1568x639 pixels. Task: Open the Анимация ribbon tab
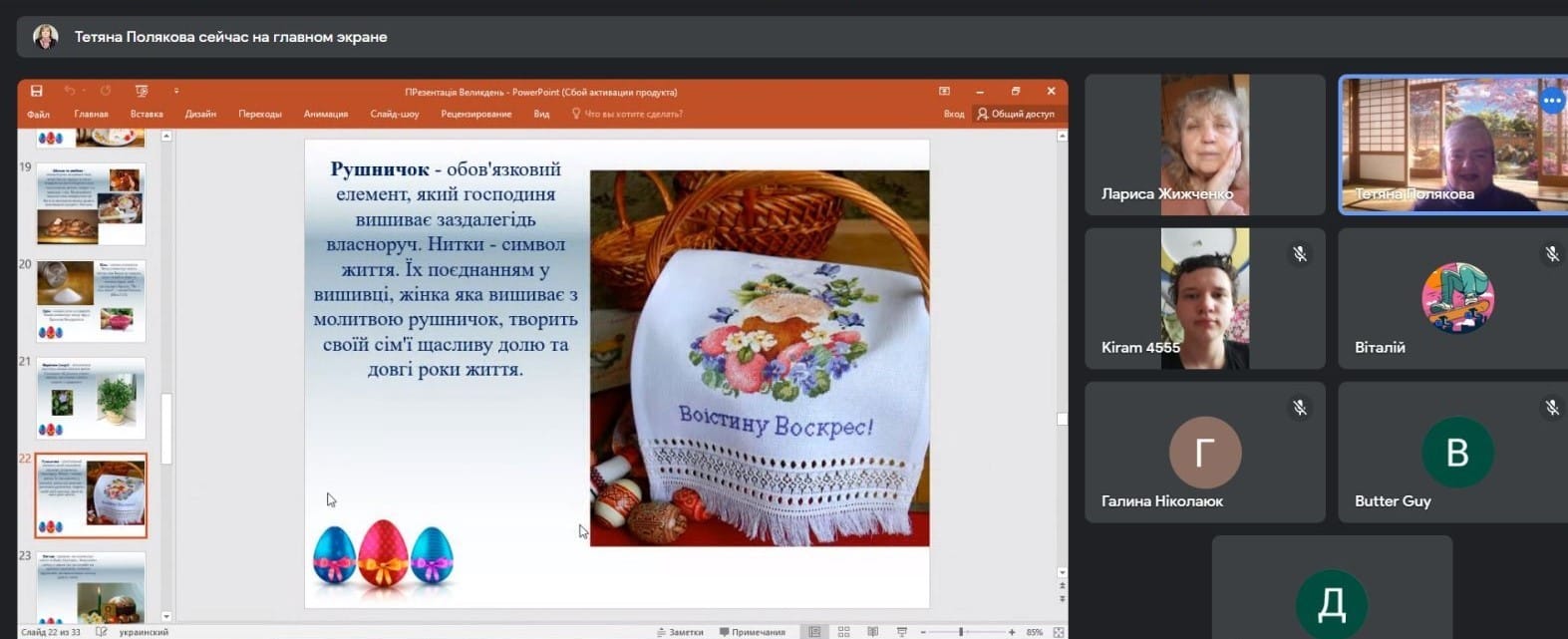[325, 114]
